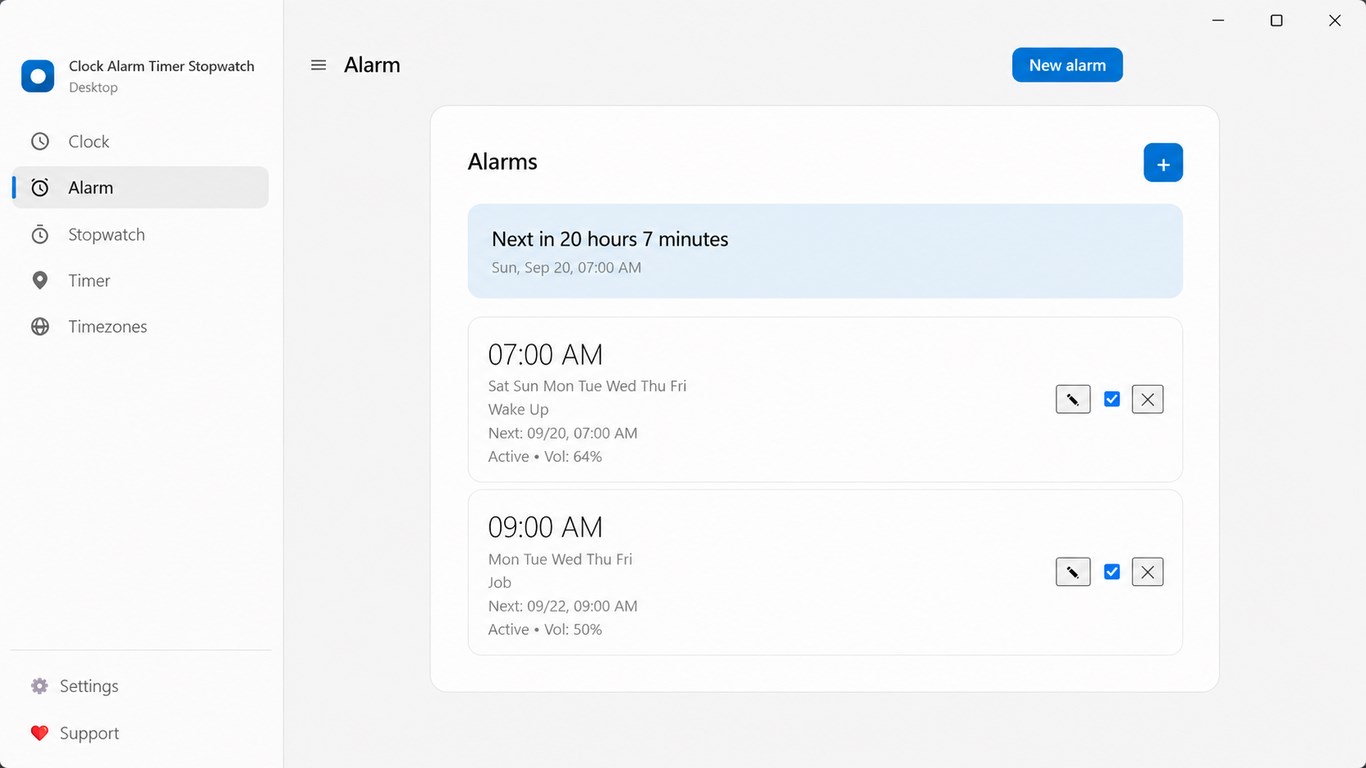Click the 'Job' alarm label
The image size is (1366, 768).
500,583
